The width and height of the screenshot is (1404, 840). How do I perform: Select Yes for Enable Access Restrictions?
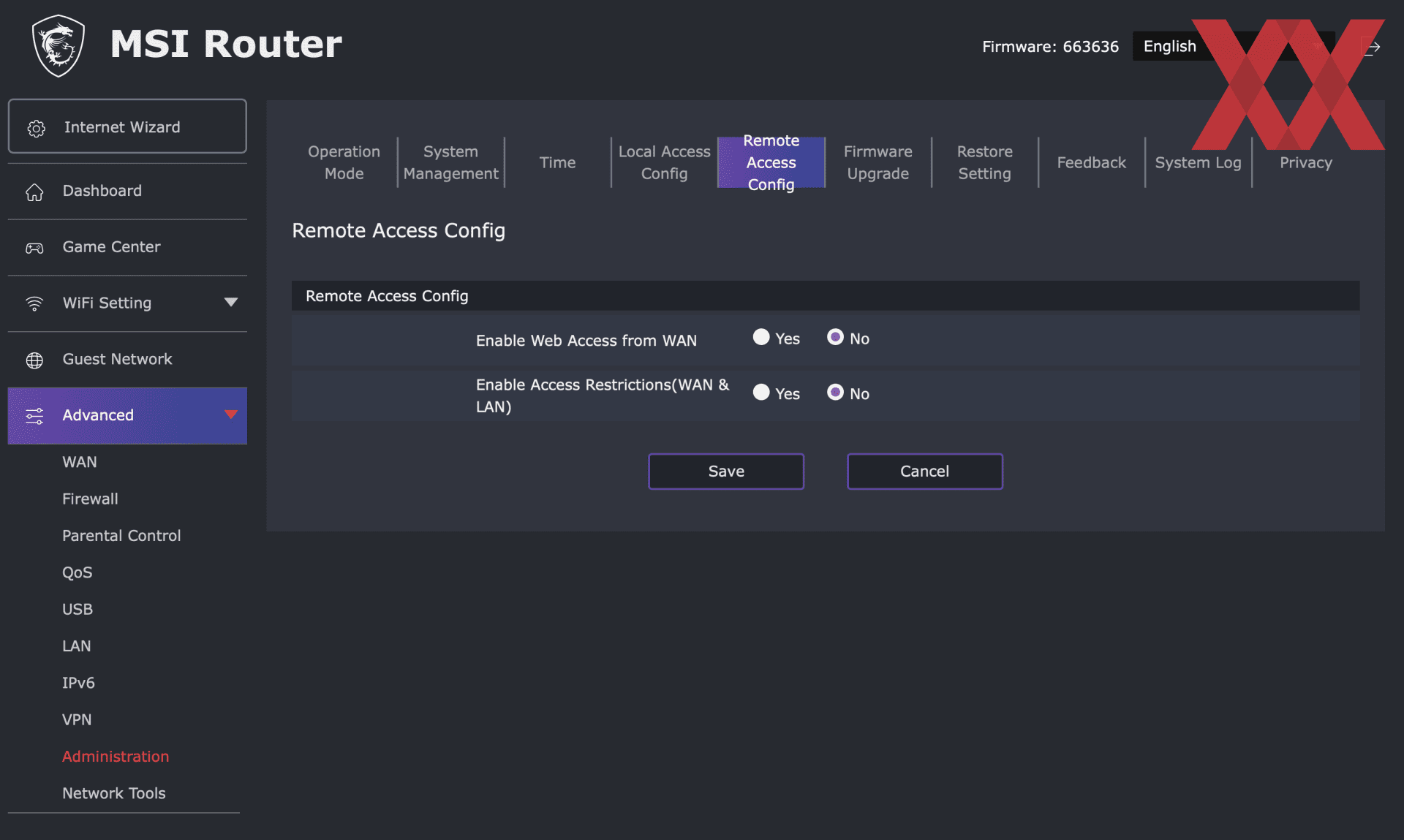[761, 392]
